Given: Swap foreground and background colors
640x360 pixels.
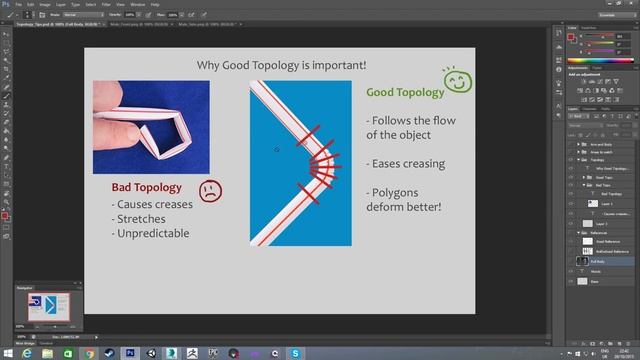Looking at the screenshot, I should (9, 210).
